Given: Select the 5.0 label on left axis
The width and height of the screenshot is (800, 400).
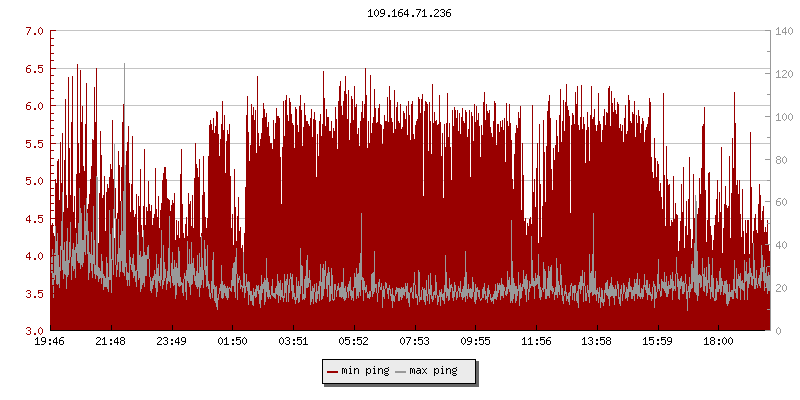Looking at the screenshot, I should click(x=34, y=181).
